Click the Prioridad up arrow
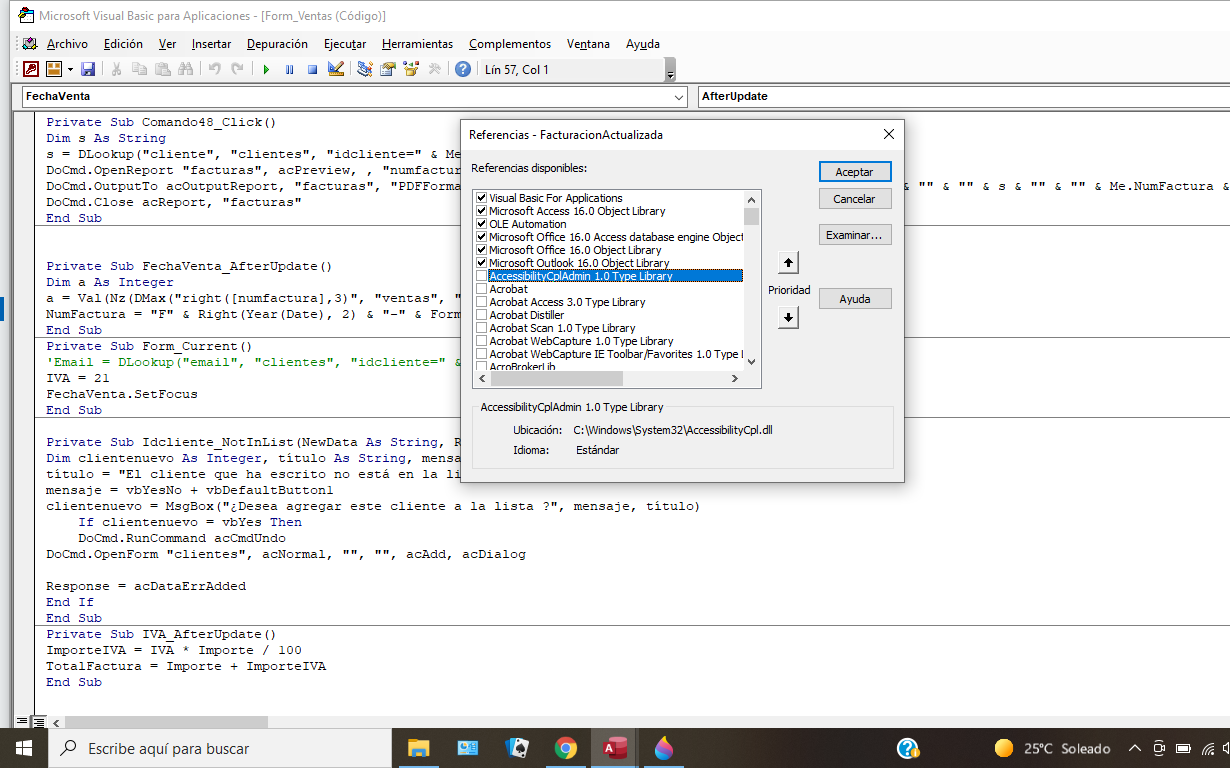1230x768 pixels. [788, 261]
